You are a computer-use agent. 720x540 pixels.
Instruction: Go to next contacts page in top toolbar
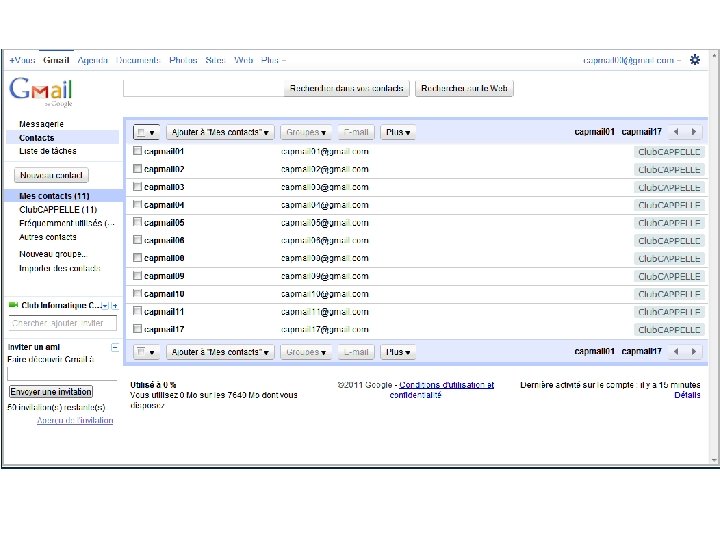click(694, 132)
